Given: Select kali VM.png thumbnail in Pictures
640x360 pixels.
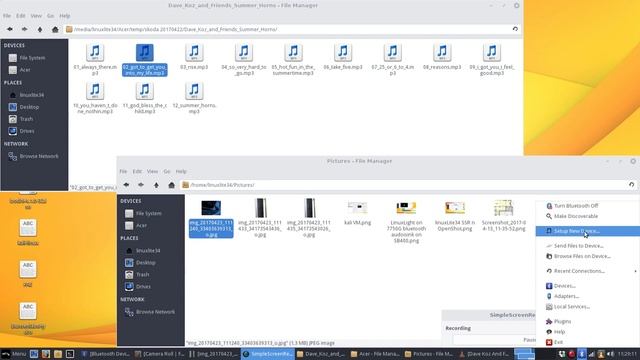Looking at the screenshot, I should 357,208.
